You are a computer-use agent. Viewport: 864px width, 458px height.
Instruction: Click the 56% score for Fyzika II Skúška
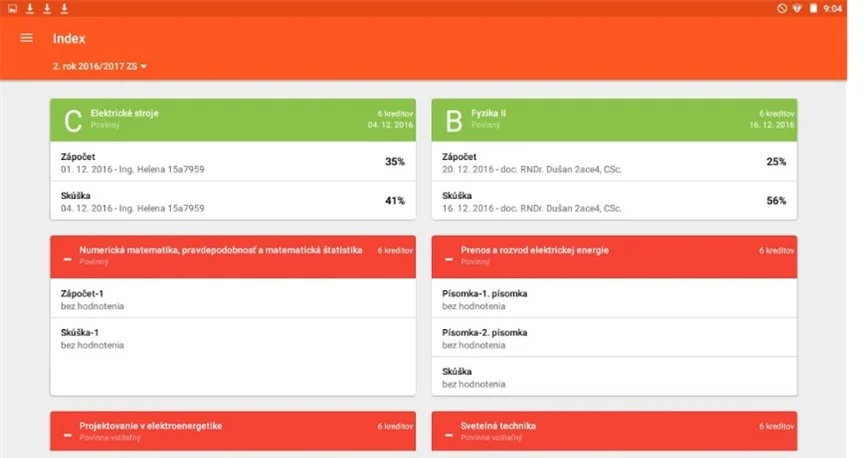[x=776, y=201]
